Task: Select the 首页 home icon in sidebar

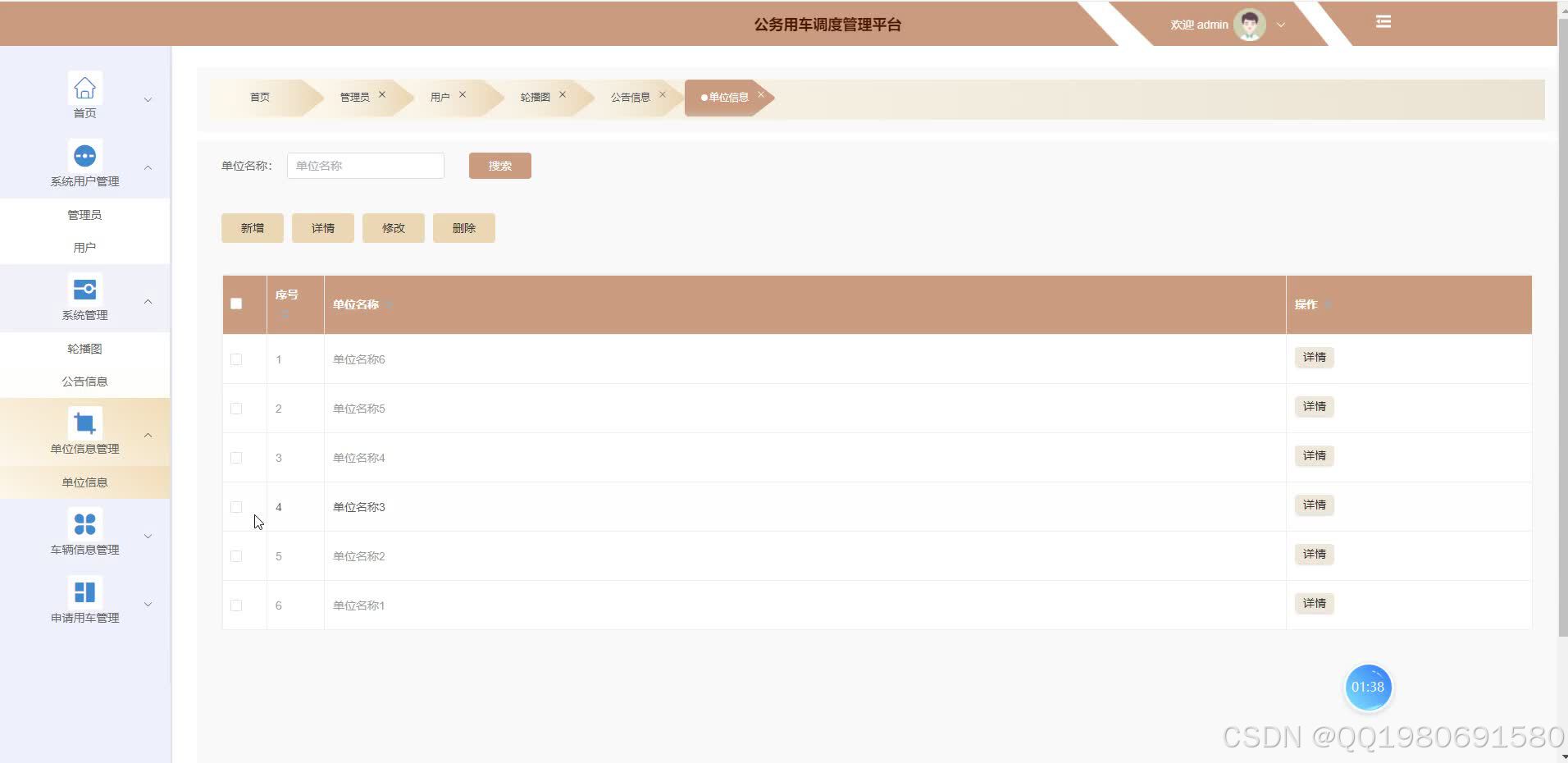Action: (84, 87)
